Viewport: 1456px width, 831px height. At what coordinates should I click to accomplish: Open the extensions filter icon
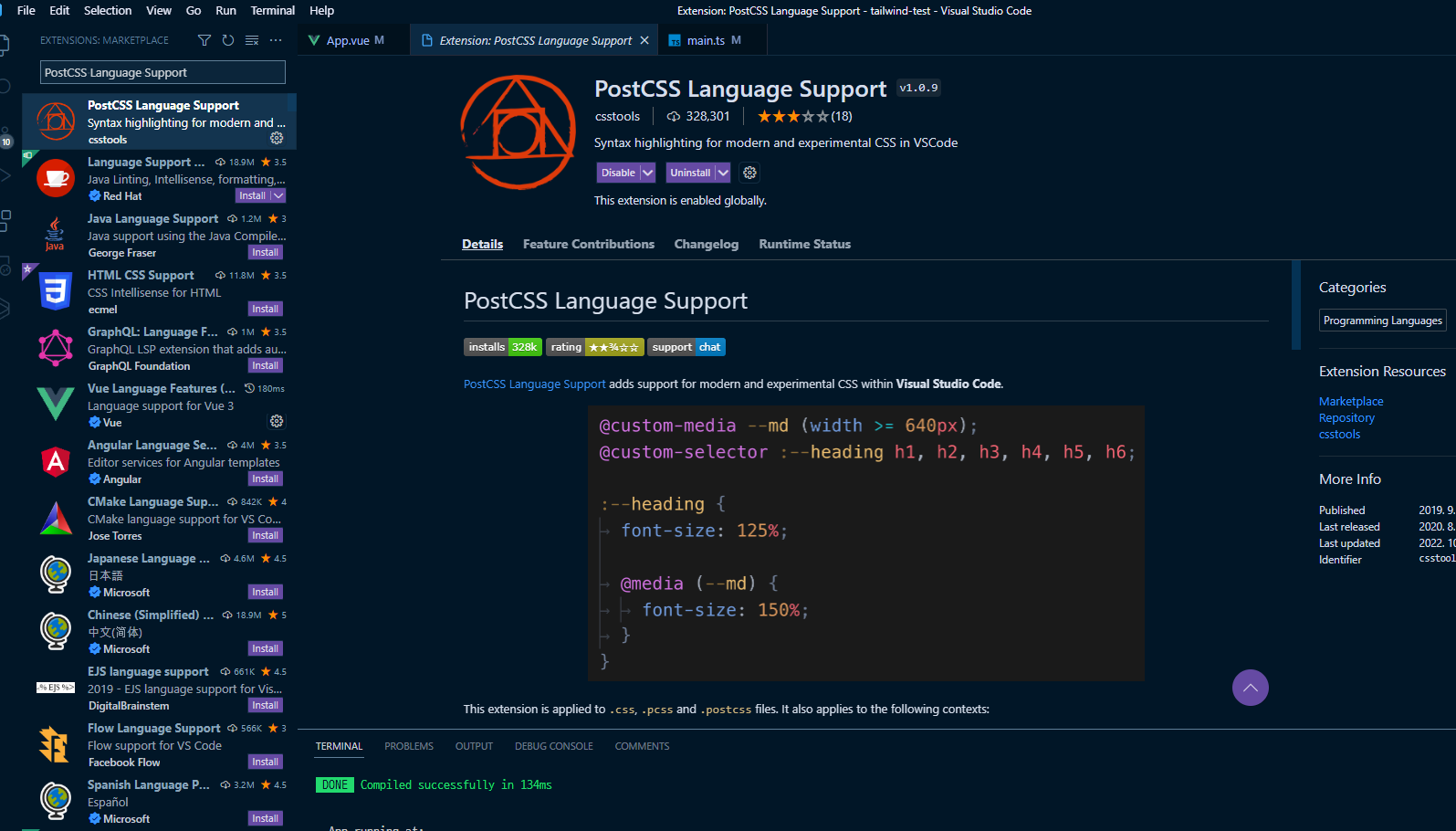tap(204, 40)
